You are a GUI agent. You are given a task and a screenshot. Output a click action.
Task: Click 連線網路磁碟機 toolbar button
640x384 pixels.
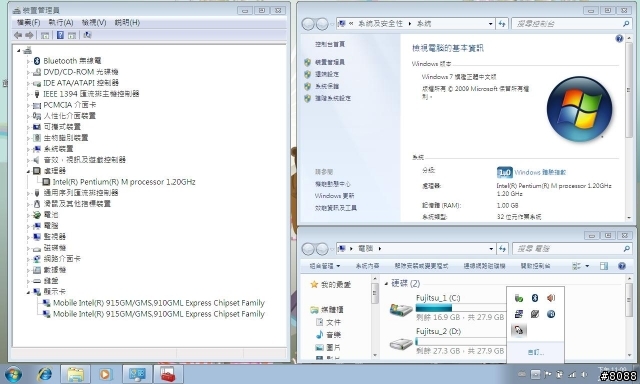(x=484, y=266)
